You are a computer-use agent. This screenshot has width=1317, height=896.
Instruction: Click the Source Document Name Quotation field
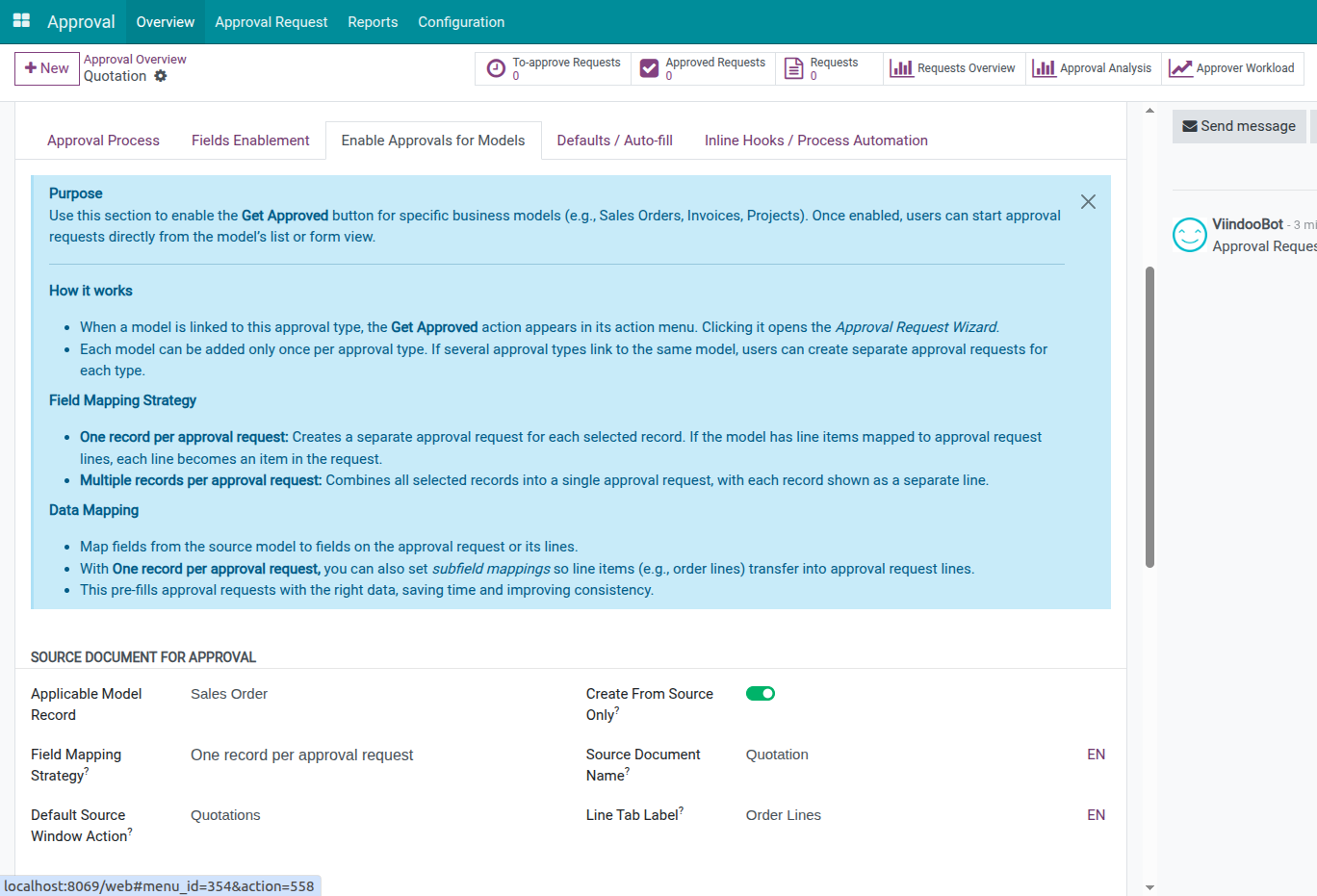(905, 755)
